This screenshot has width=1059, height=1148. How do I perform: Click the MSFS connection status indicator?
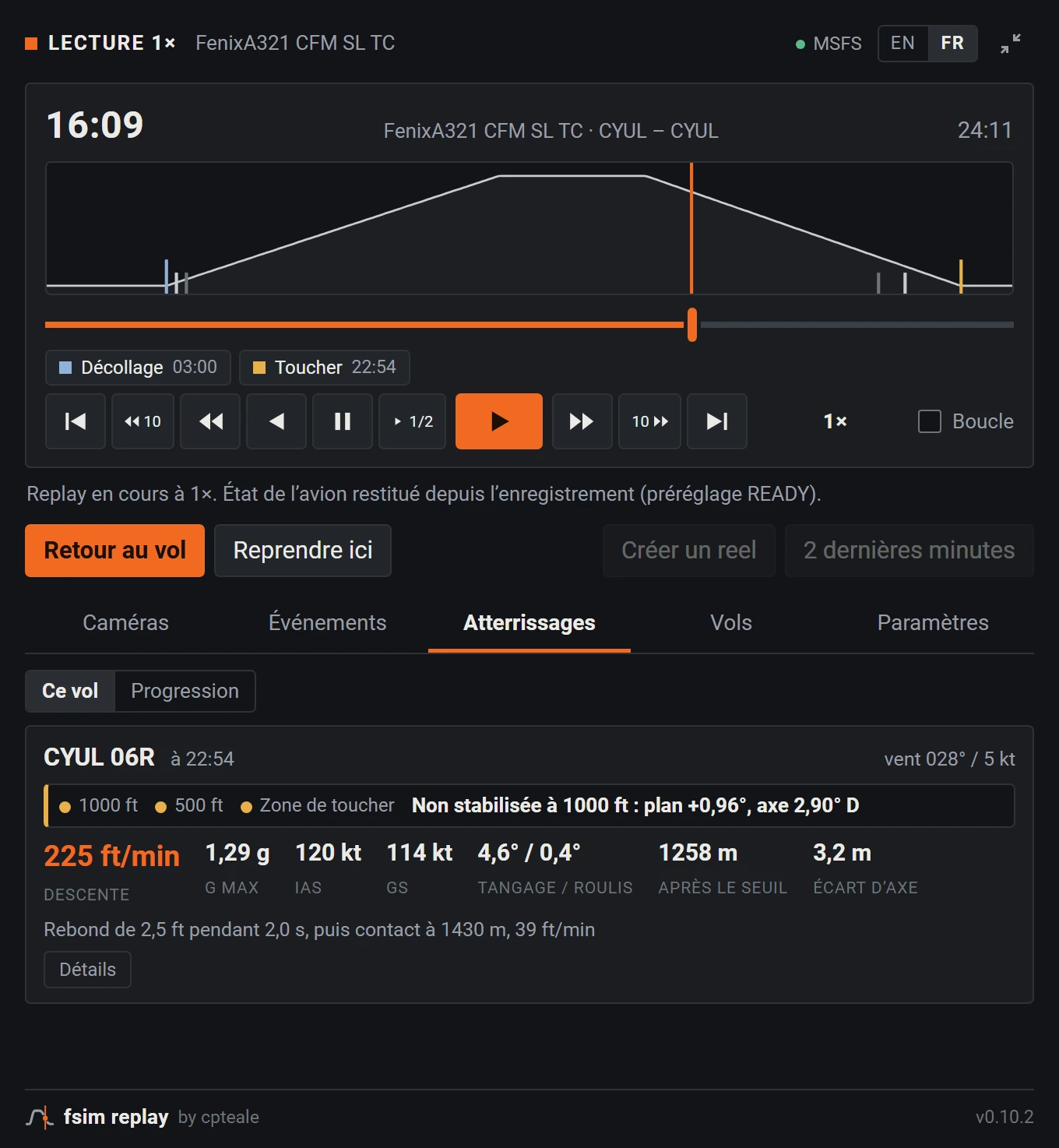[x=829, y=44]
